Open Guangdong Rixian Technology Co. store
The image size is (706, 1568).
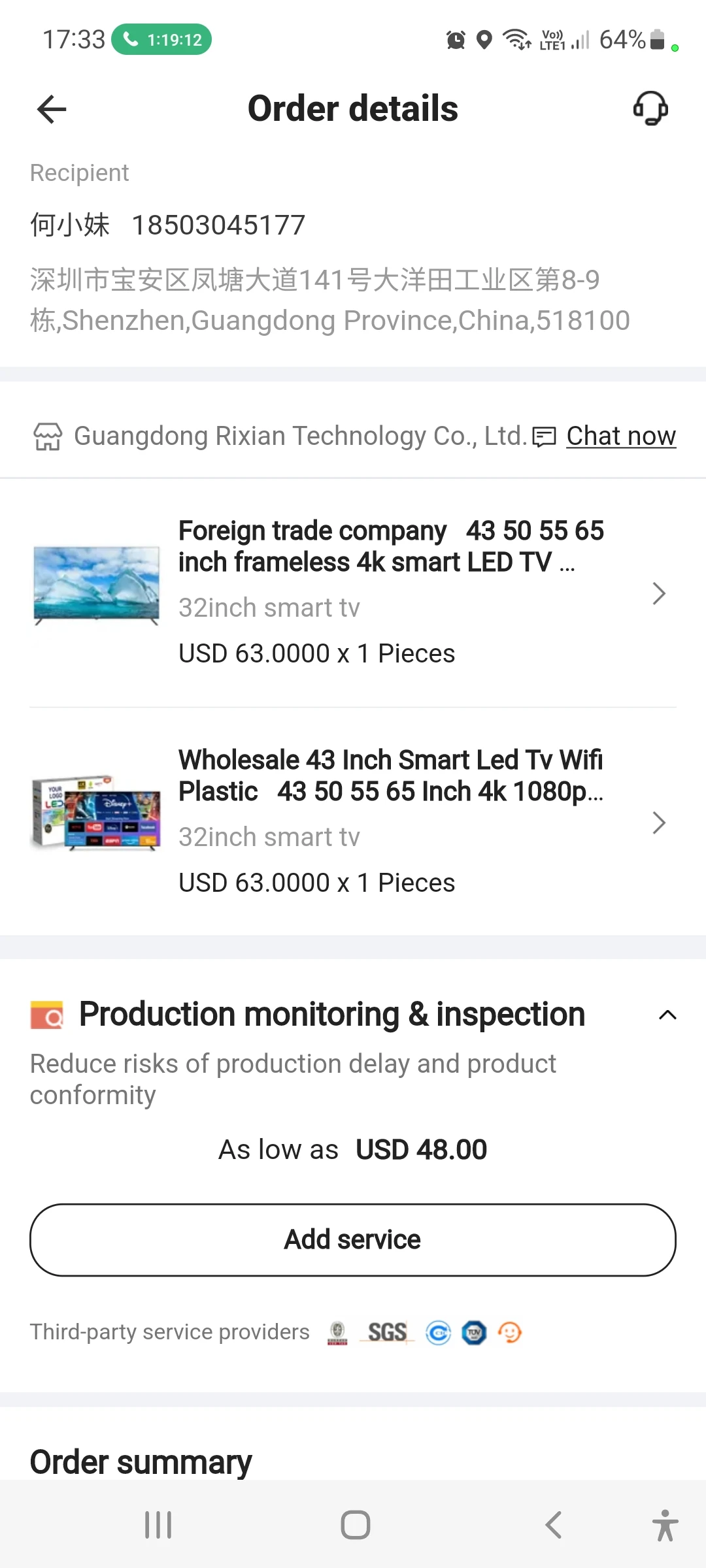[300, 436]
